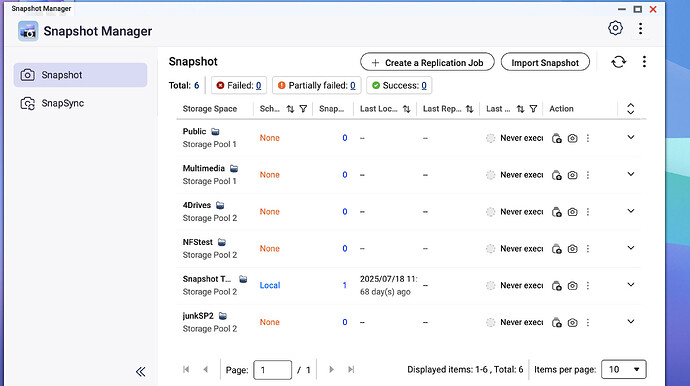Open more actions for Public
This screenshot has height=386, width=690.
coord(588,138)
